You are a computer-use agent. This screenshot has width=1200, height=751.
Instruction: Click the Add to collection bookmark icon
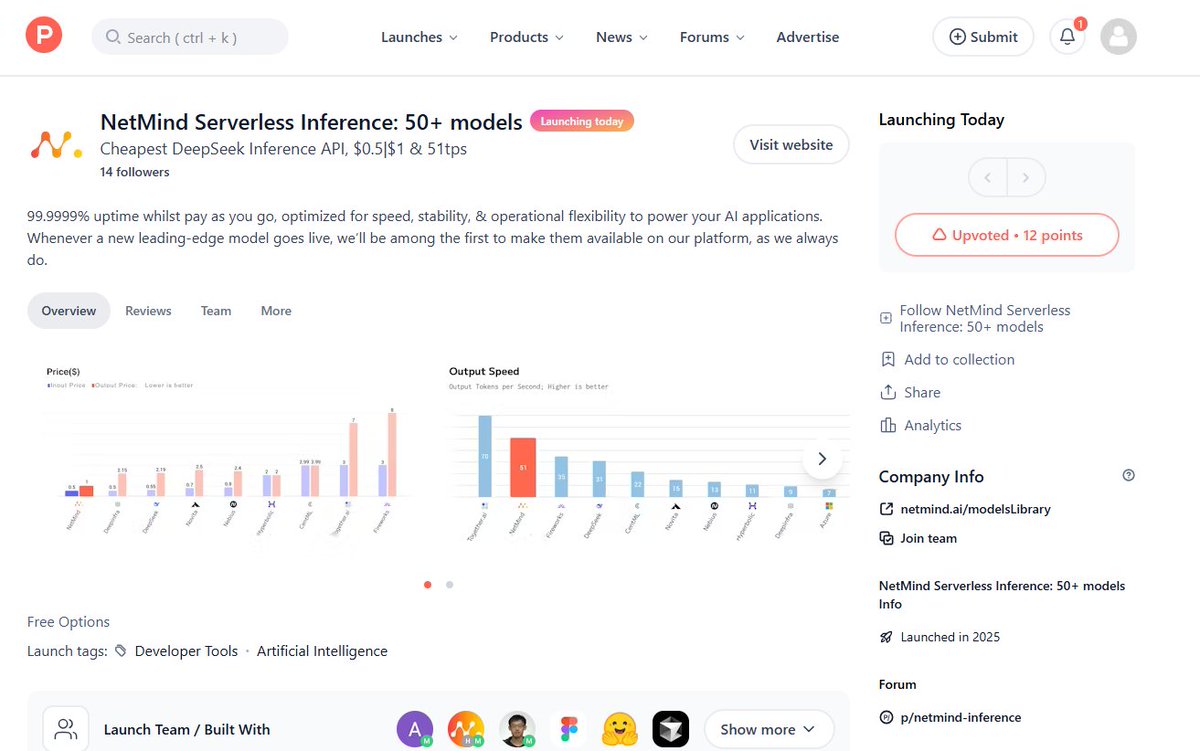click(x=887, y=359)
